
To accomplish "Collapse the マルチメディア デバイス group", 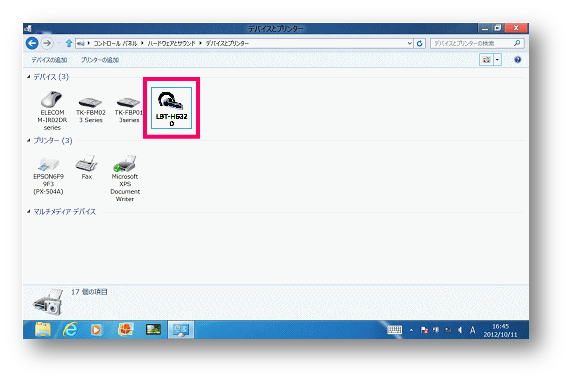I will pos(29,211).
